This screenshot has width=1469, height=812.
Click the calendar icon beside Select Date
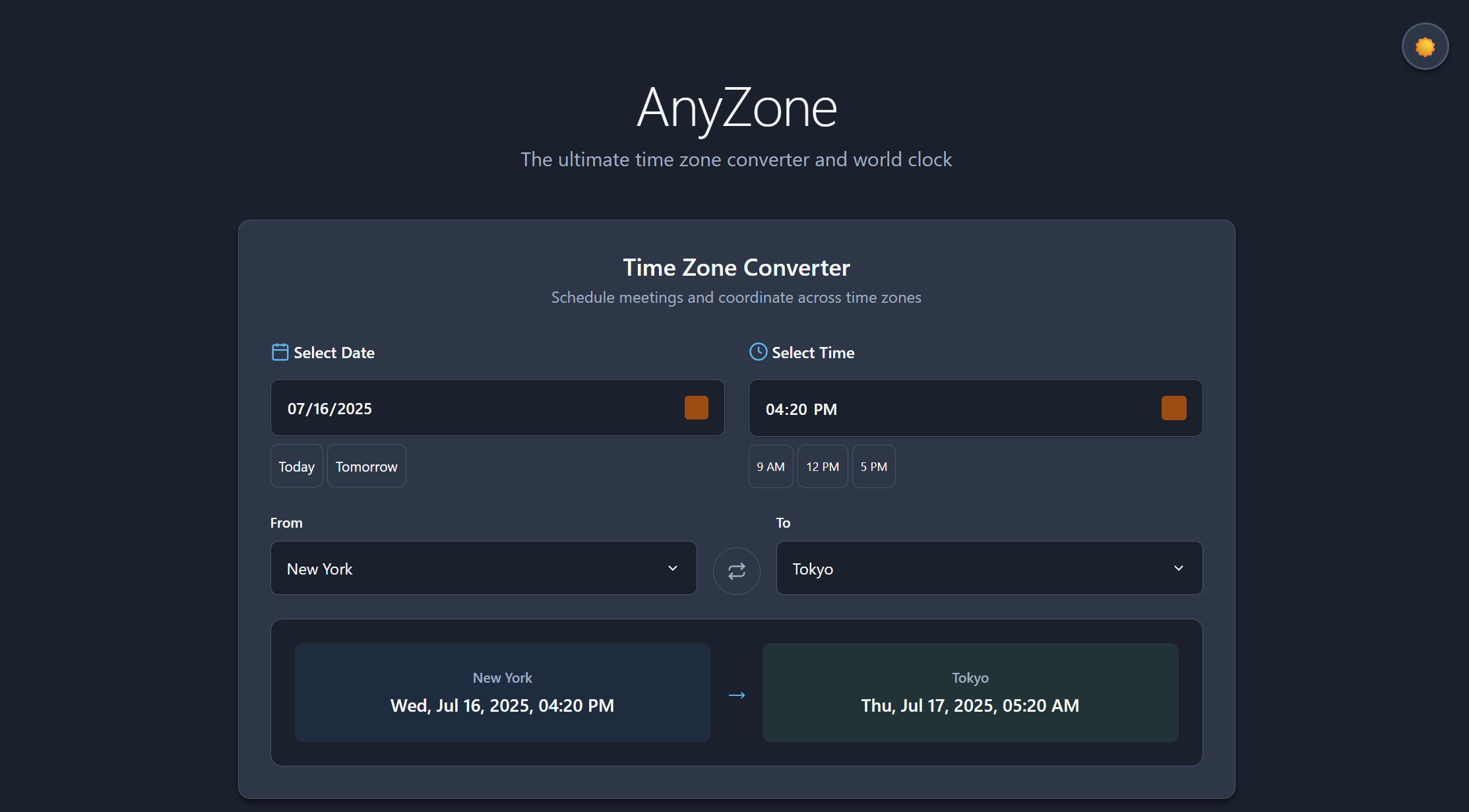[280, 352]
